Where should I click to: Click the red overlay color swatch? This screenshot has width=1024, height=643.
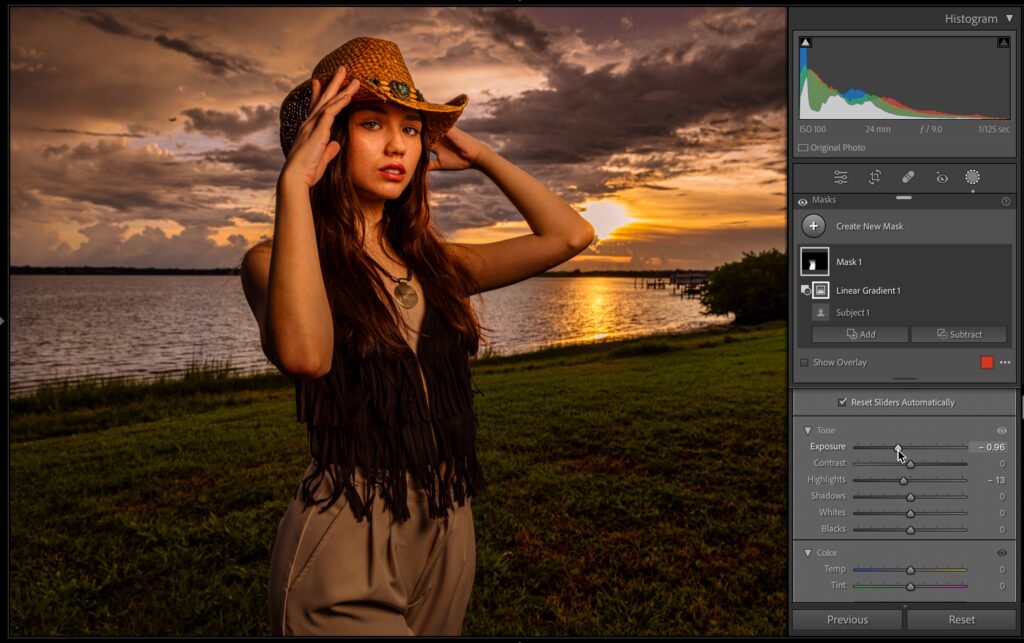[987, 362]
